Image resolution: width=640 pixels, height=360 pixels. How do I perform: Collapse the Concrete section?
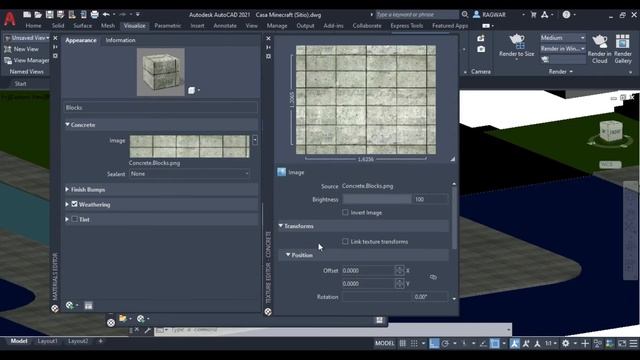tap(67, 124)
